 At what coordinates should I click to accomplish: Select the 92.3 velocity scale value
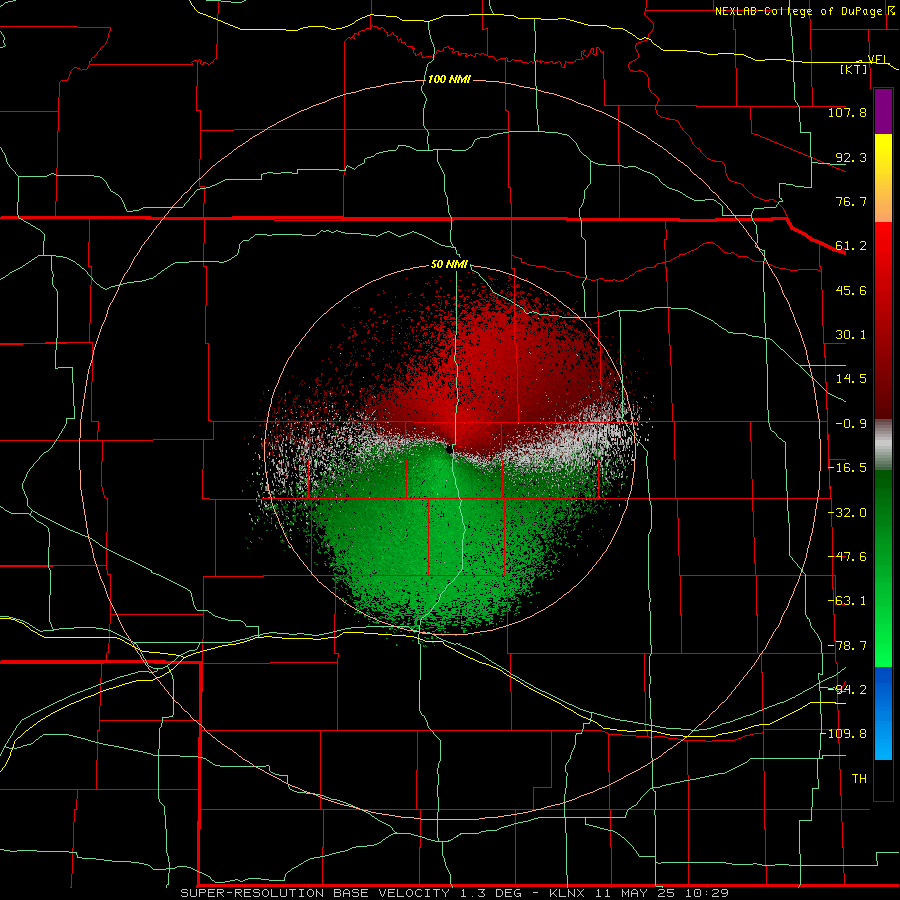(x=851, y=157)
